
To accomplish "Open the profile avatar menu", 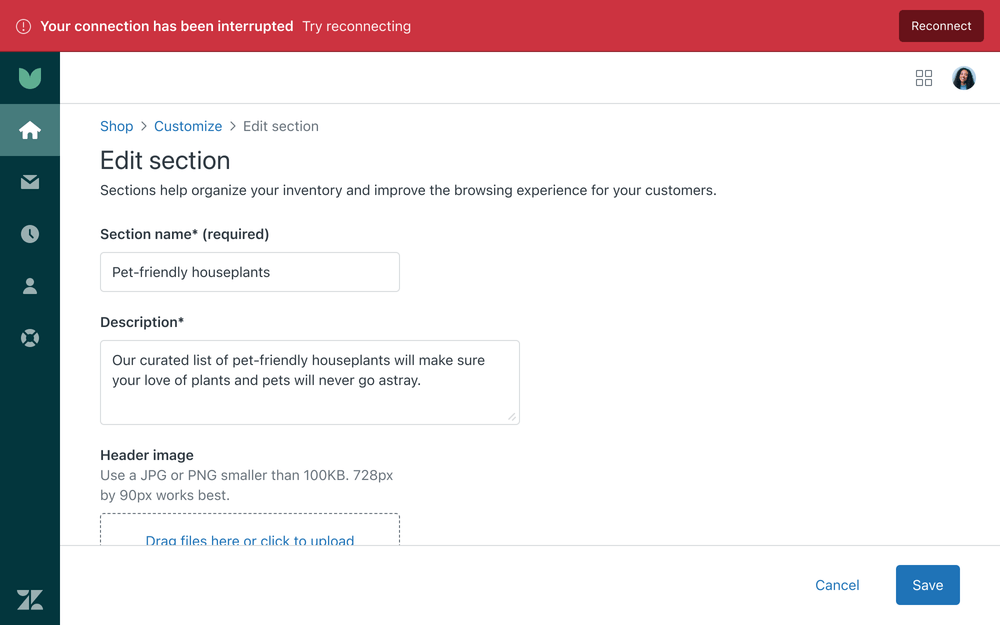I will pos(963,77).
